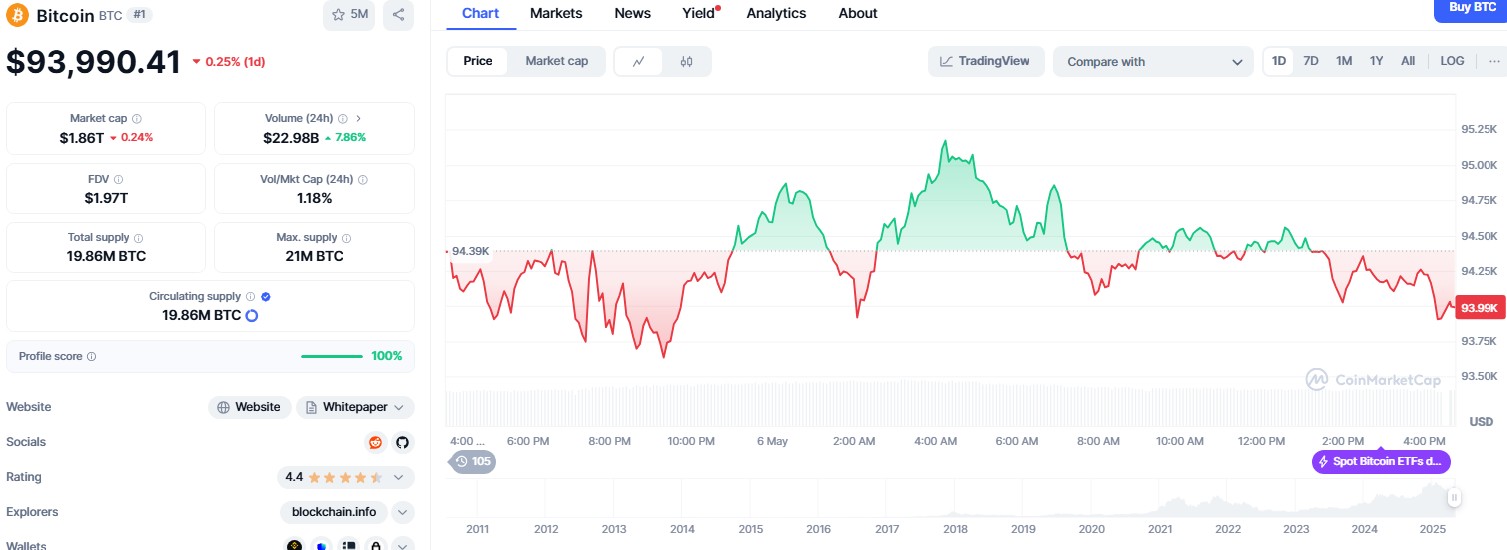The width and height of the screenshot is (1507, 550).
Task: Enable LOG scale on the chart
Action: tap(1452, 61)
